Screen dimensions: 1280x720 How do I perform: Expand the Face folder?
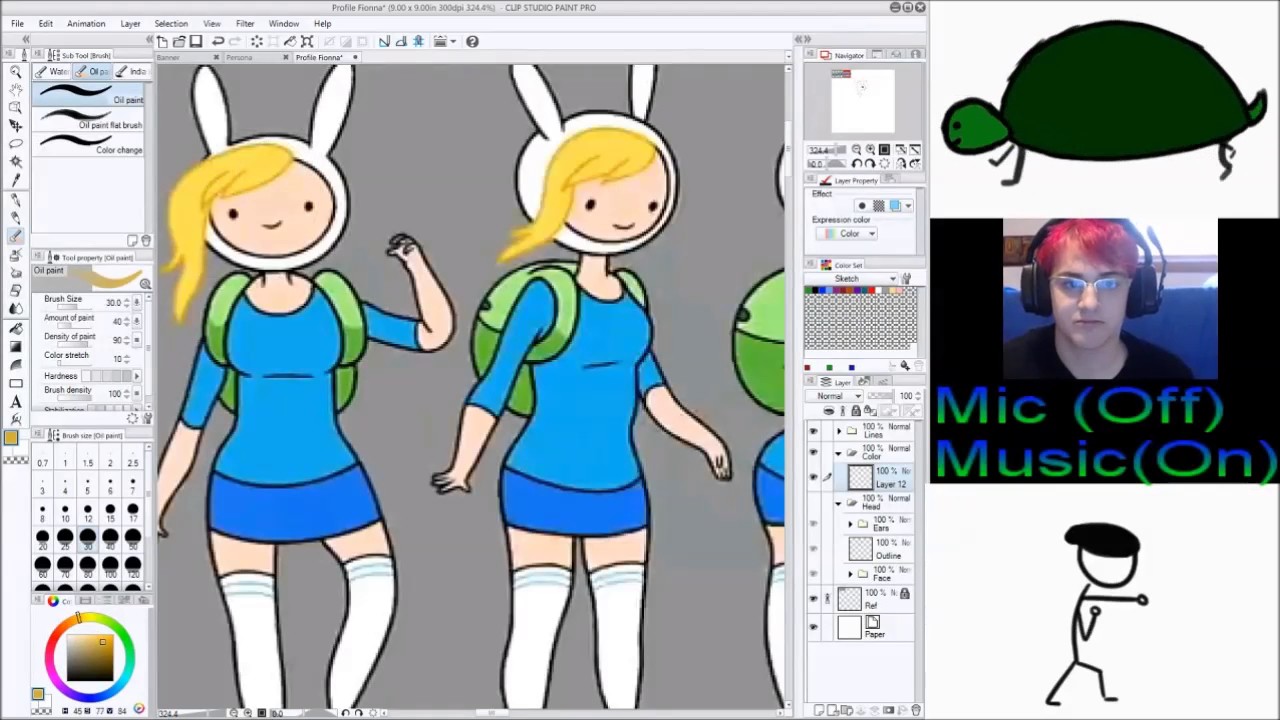point(851,574)
